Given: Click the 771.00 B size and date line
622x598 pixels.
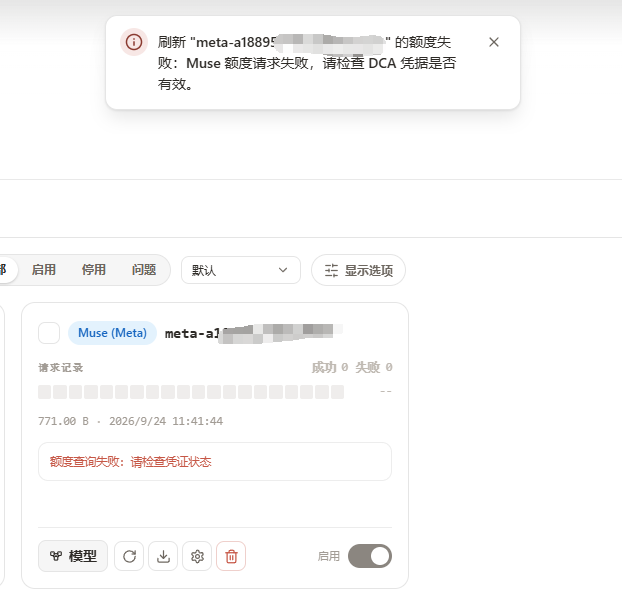Looking at the screenshot, I should (131, 421).
